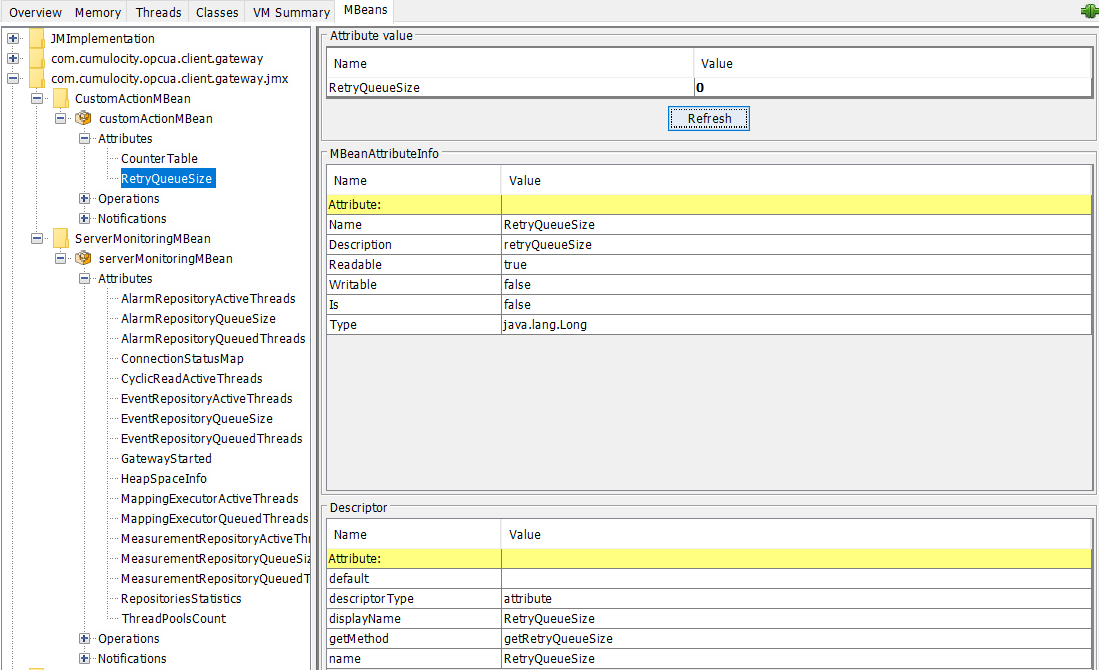The image size is (1099, 670).
Task: Click the customActionMBean bean icon
Action: click(83, 118)
